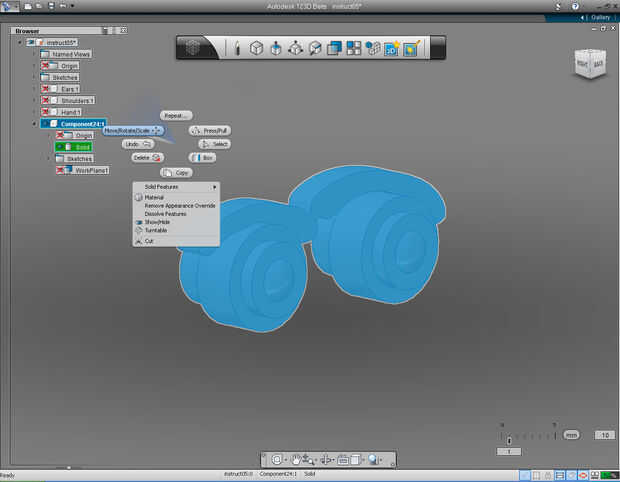The height and width of the screenshot is (482, 620).
Task: Toggle visibility of Solid body
Action: point(60,147)
